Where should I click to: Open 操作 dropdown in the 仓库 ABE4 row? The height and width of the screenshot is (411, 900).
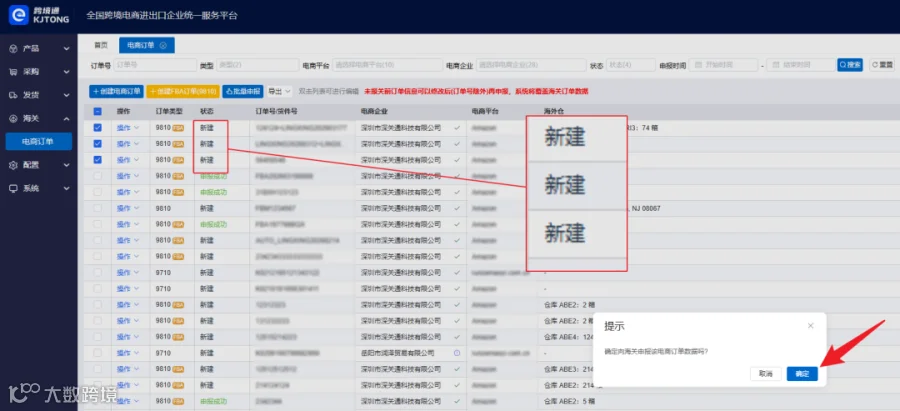128,337
